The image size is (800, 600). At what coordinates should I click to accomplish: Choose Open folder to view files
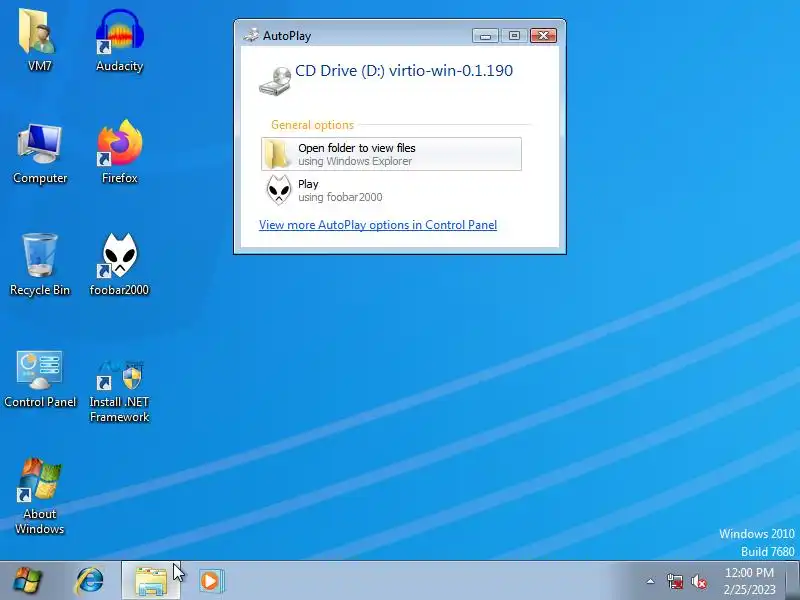[391, 154]
